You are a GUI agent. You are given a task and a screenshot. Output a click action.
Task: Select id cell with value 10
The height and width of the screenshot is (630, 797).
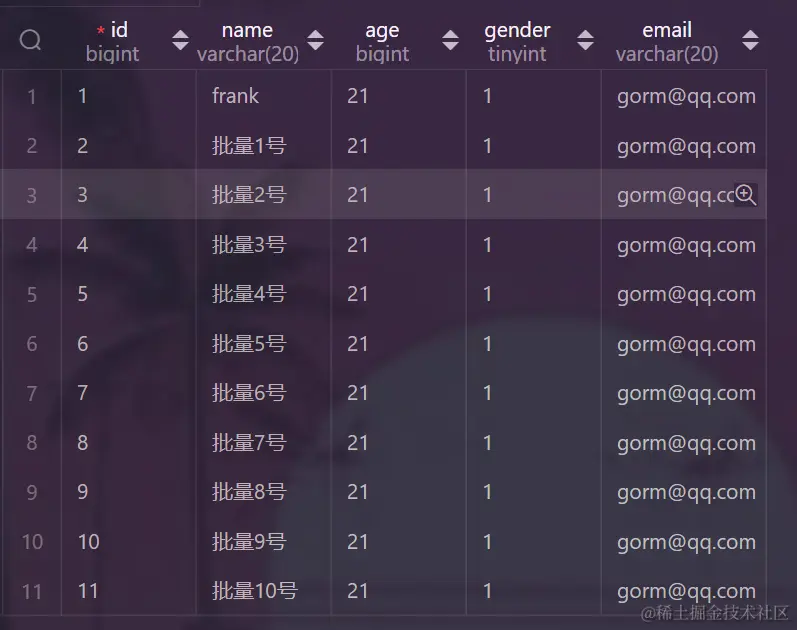129,542
